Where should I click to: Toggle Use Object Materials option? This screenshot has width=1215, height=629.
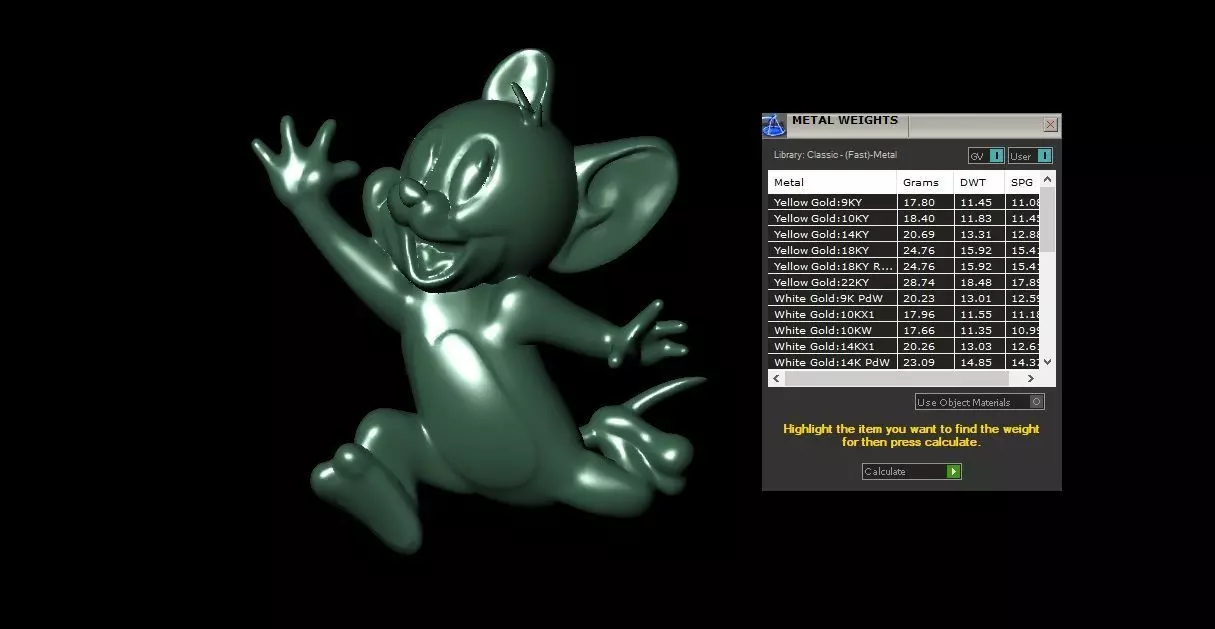(980, 402)
